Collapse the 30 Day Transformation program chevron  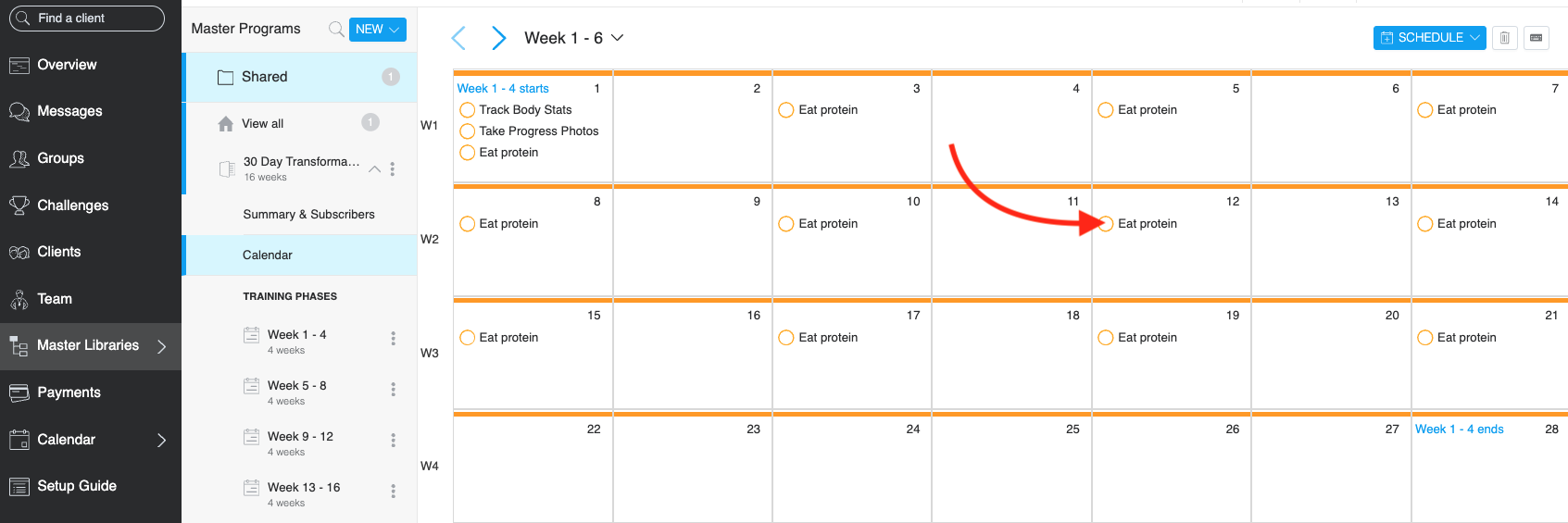(x=375, y=169)
